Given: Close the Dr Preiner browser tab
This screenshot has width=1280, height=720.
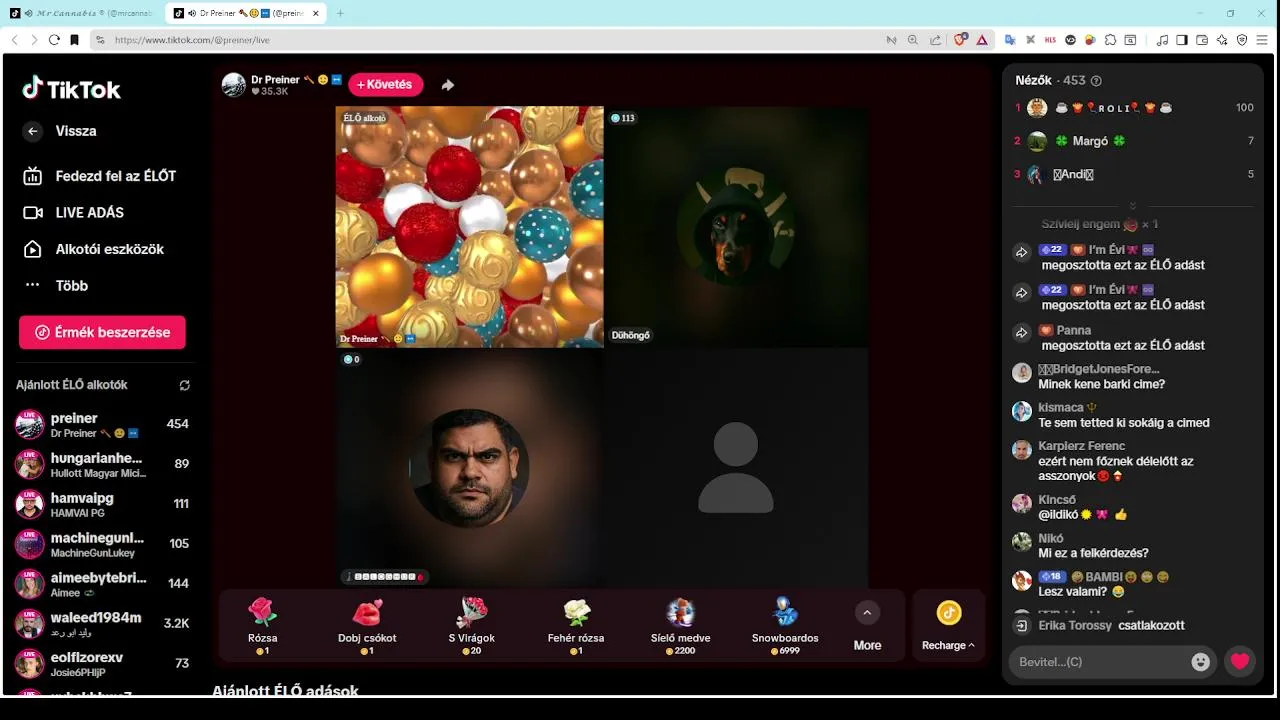Looking at the screenshot, I should (x=316, y=14).
